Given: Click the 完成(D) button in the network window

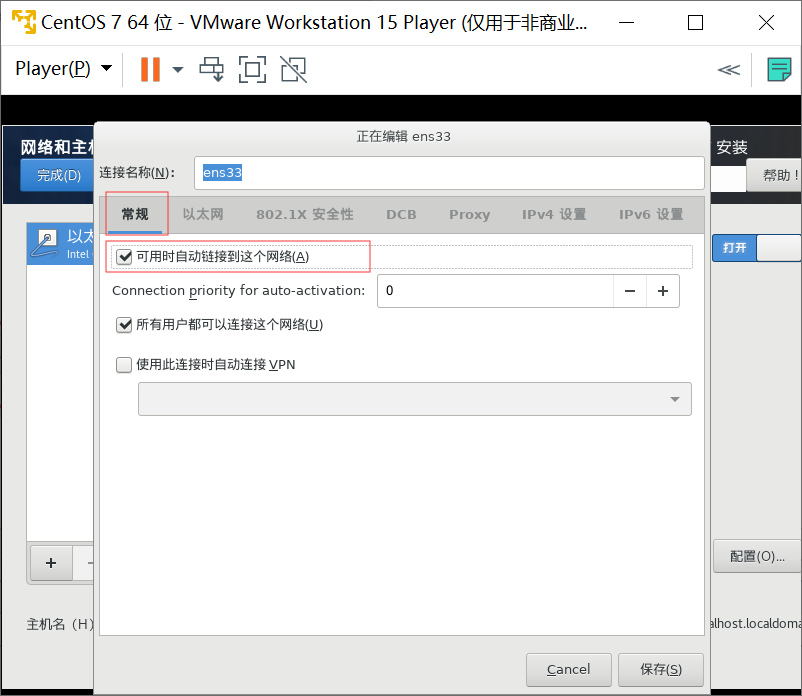Looking at the screenshot, I should 58,175.
